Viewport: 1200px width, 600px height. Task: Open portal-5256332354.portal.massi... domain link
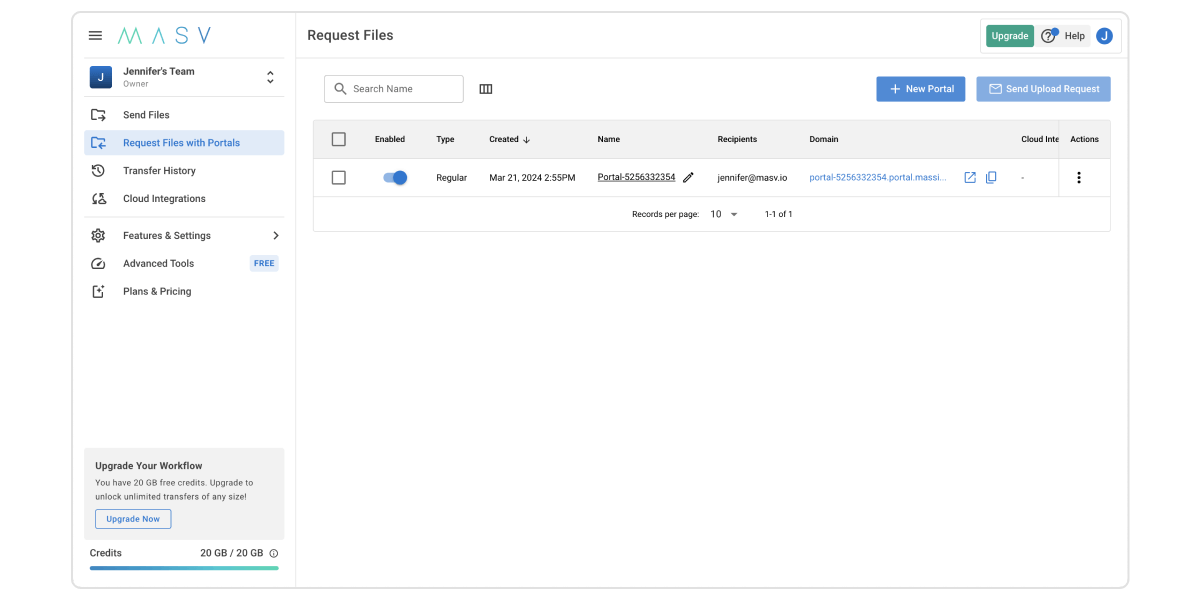877,178
